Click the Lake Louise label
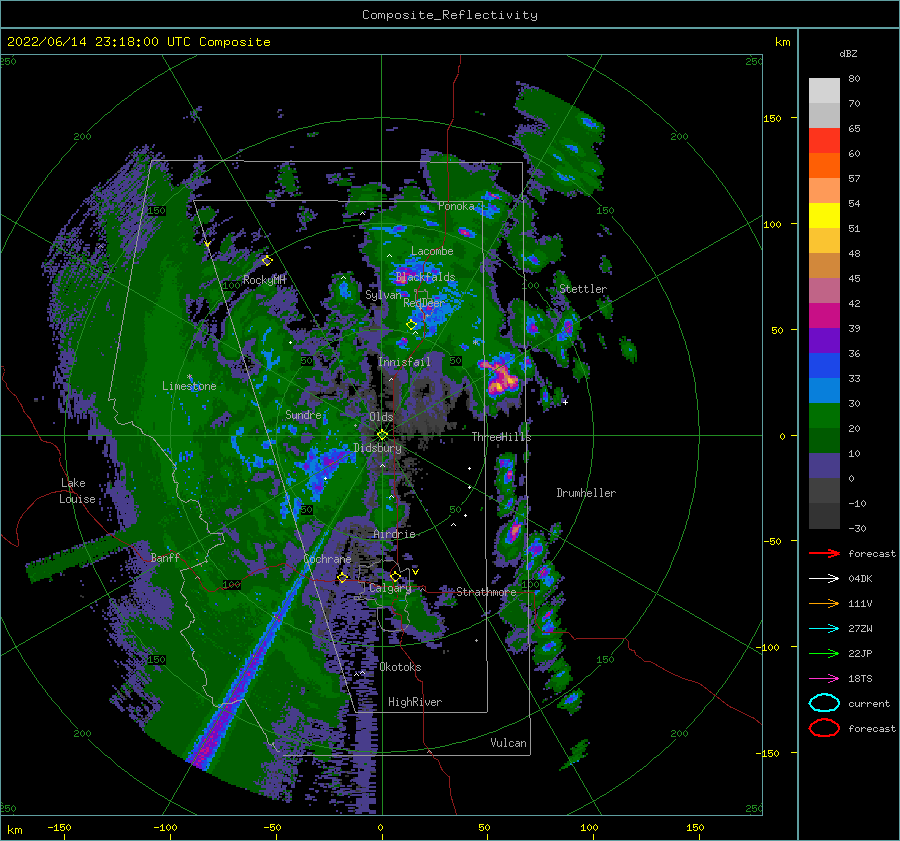 [77, 491]
